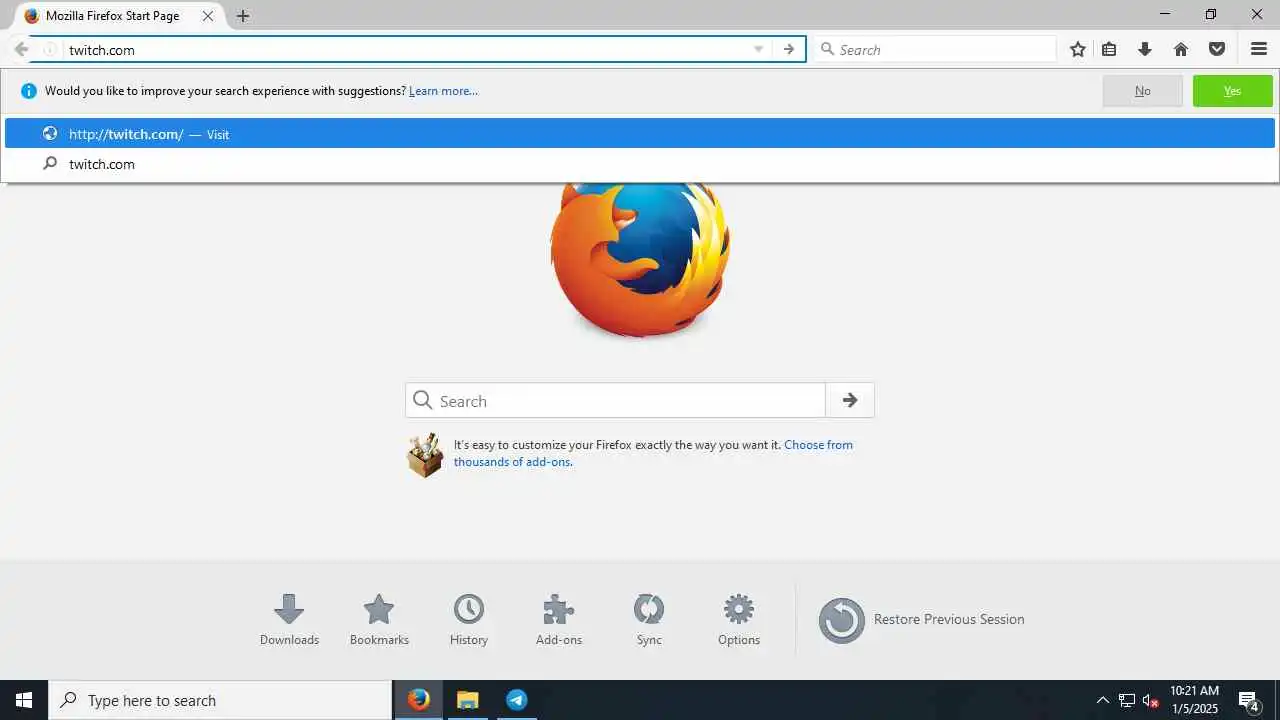Click the taskbar search box
1280x720 pixels.
(x=220, y=700)
